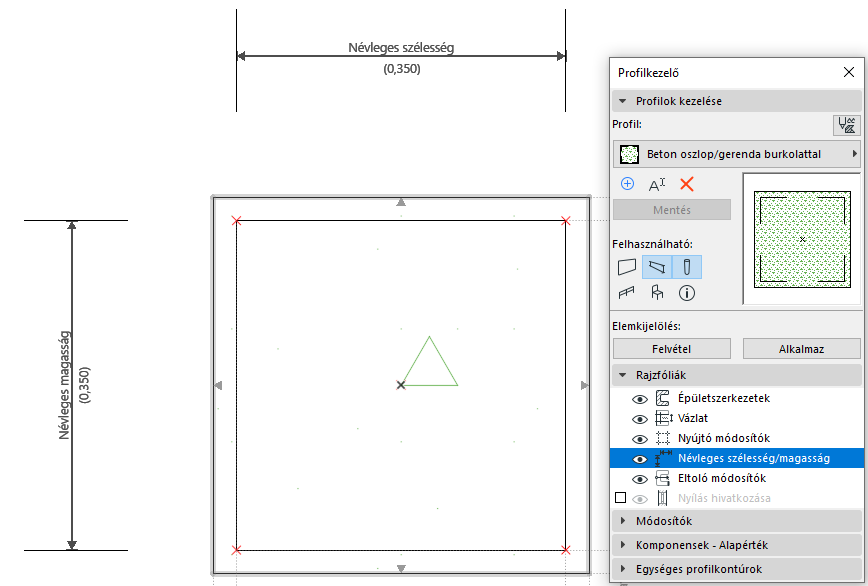Click the top stretch arrow on the profile
The height and width of the screenshot is (586, 868).
pyautogui.click(x=401, y=203)
